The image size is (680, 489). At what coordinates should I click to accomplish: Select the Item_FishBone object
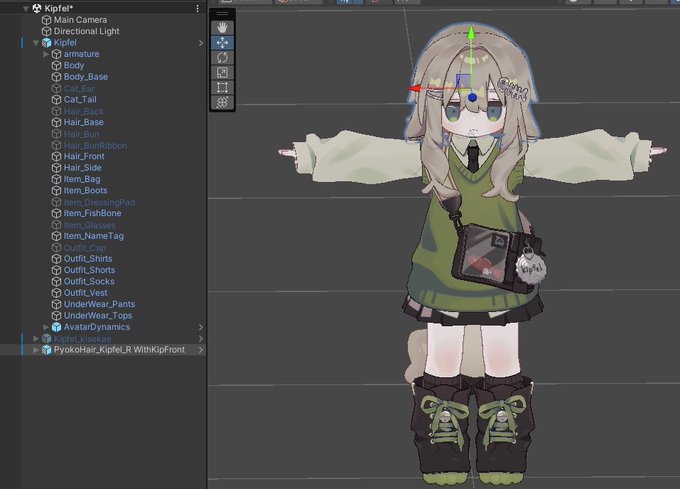point(92,213)
